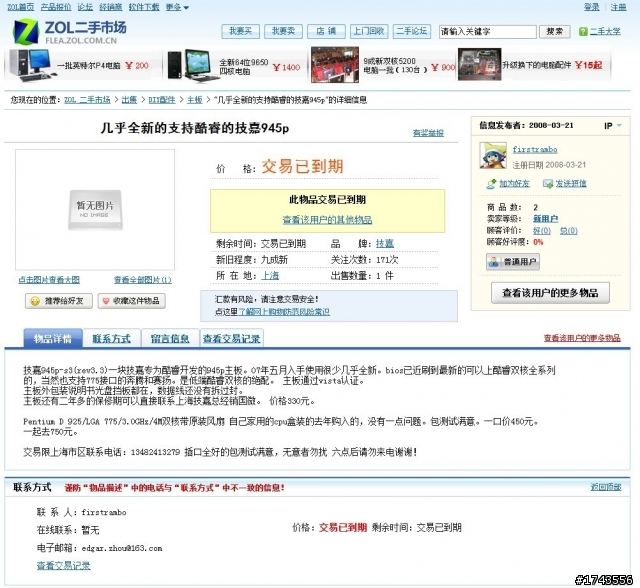Click the 二手大学 link
Screen dimensions: 640x588
pyautogui.click(x=605, y=31)
